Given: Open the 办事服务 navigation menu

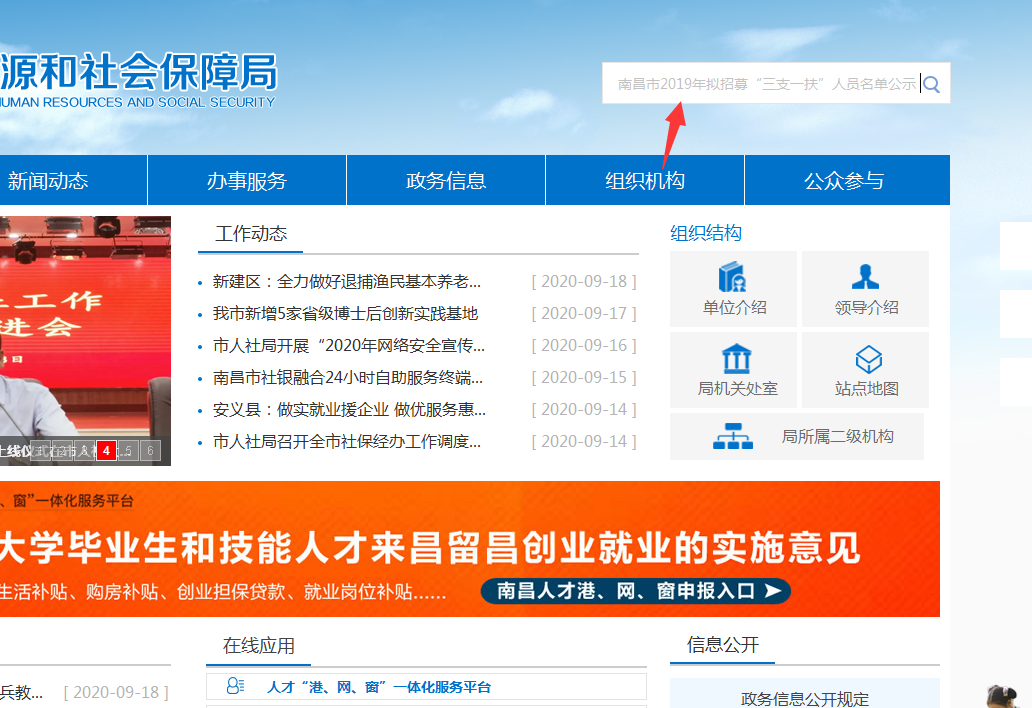Looking at the screenshot, I should tap(245, 179).
